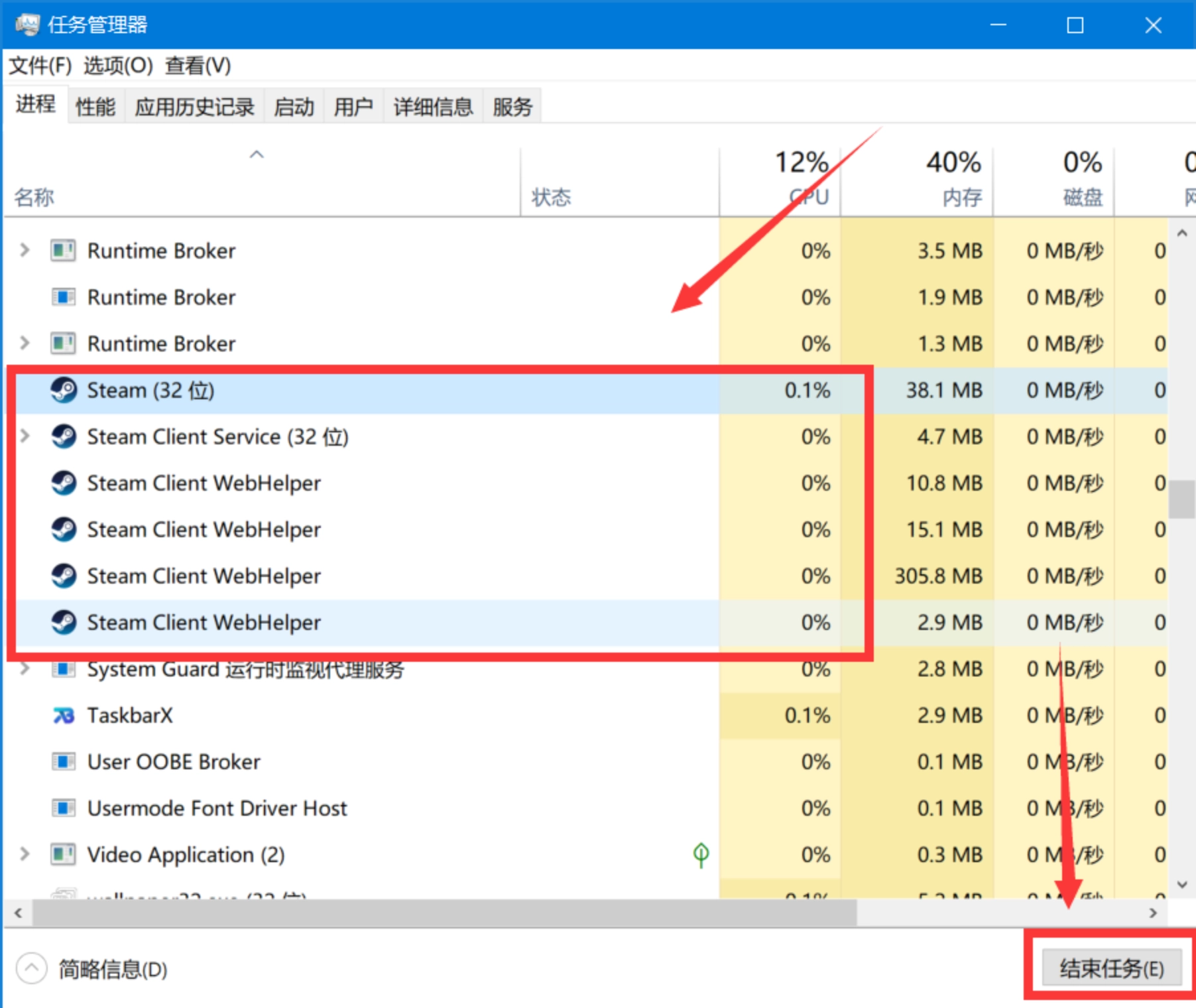Click icon of Steam Client WebHelper using 2.9 MB
The width and height of the screenshot is (1196, 1008).
(x=64, y=622)
